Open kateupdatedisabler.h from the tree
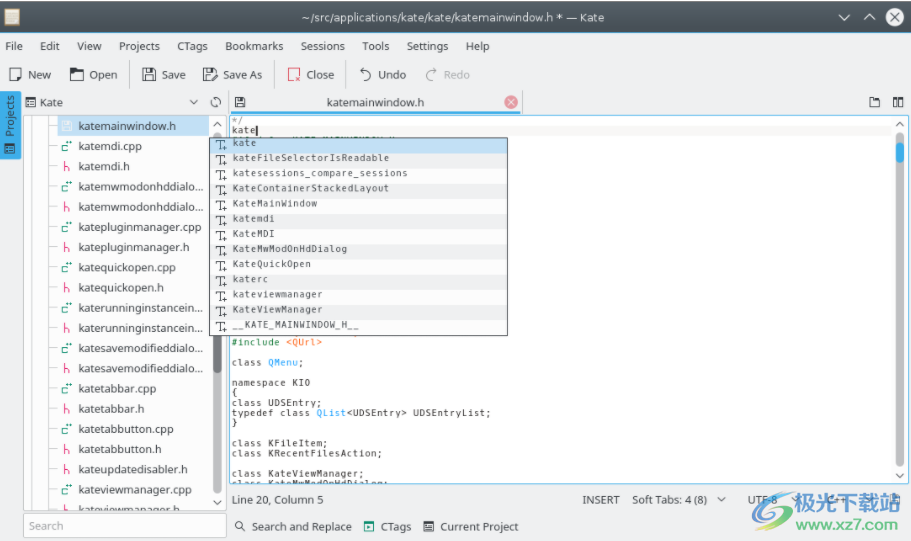 132,470
